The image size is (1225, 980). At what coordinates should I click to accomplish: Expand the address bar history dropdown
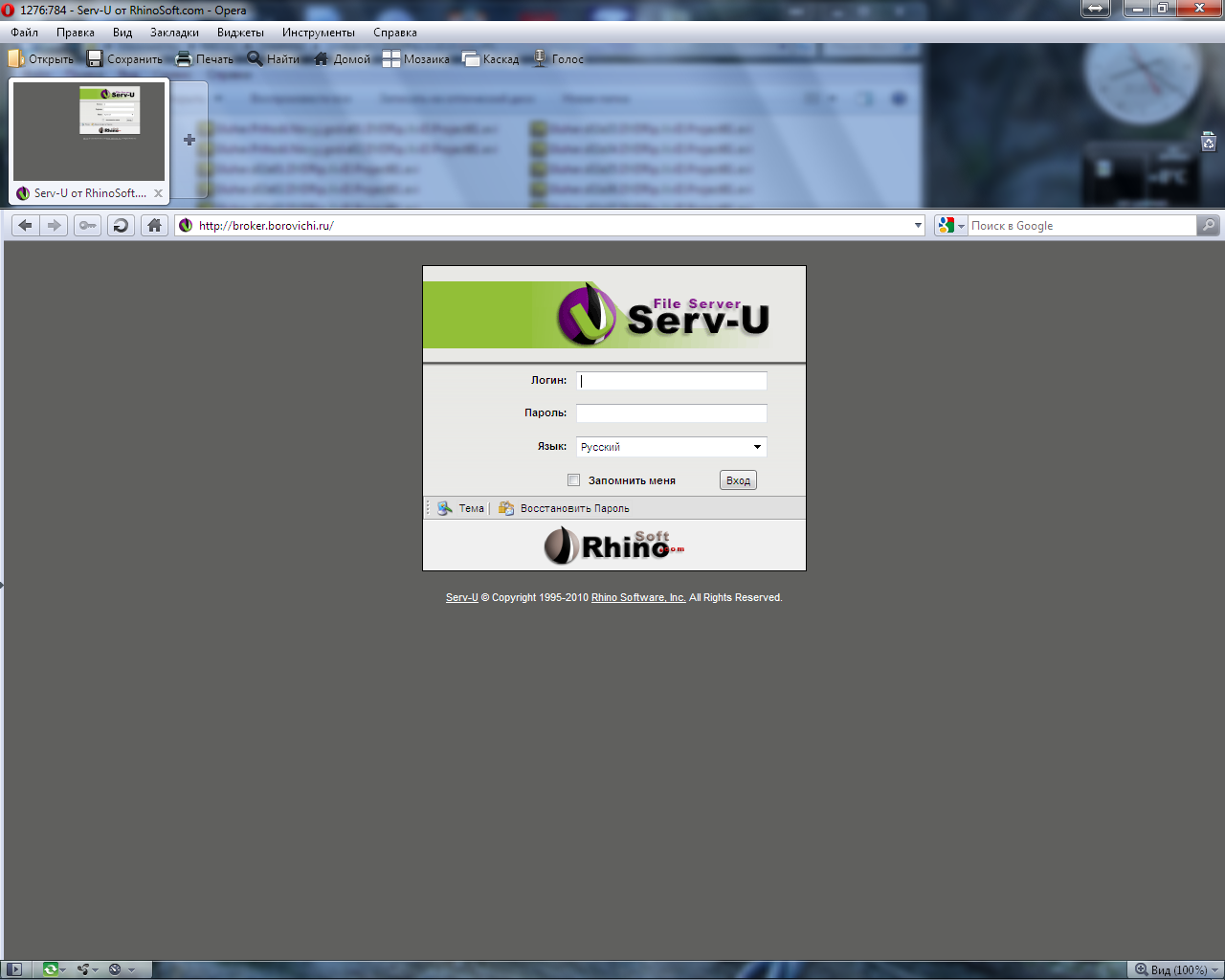point(918,226)
